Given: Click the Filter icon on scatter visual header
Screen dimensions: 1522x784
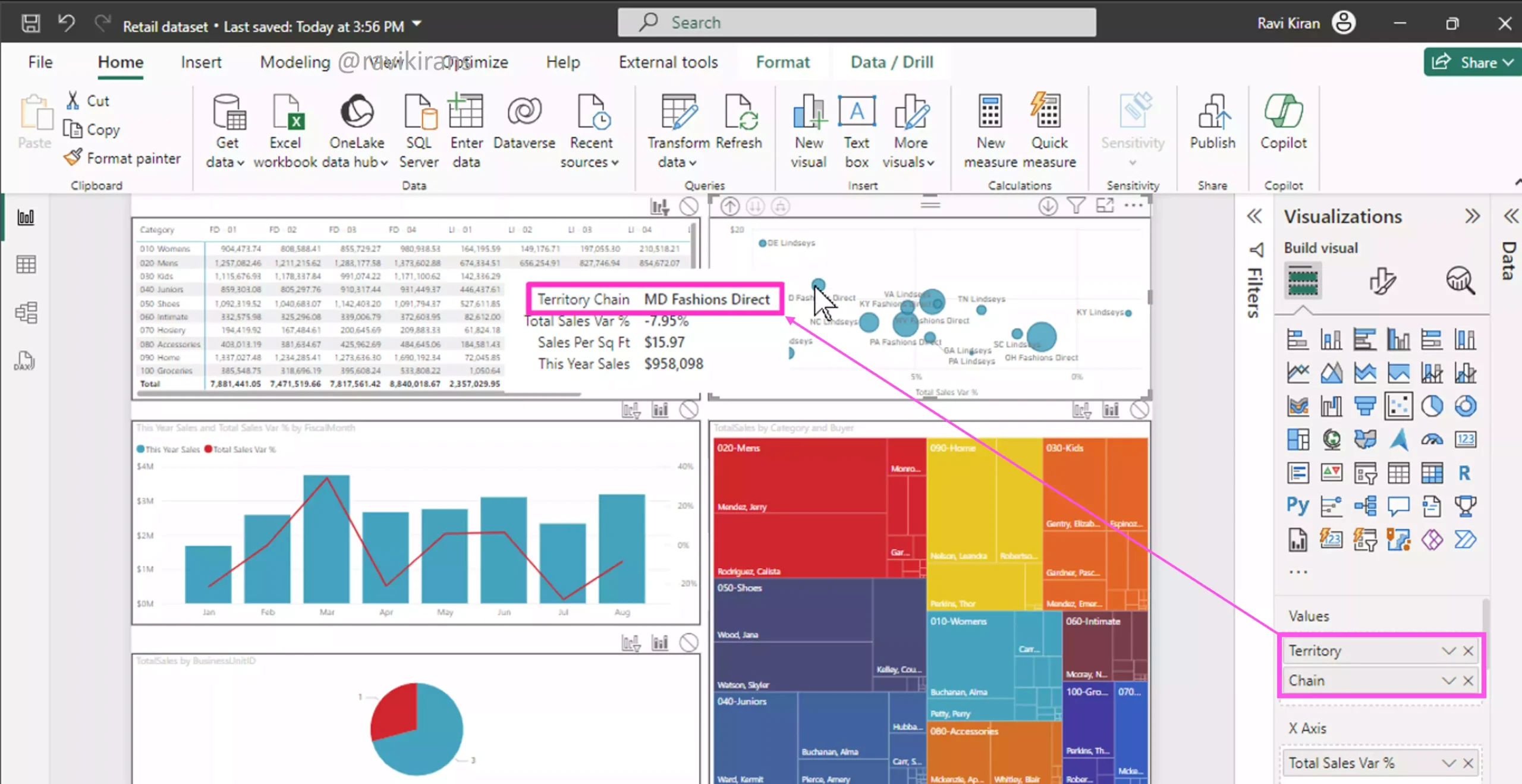Looking at the screenshot, I should pos(1076,206).
